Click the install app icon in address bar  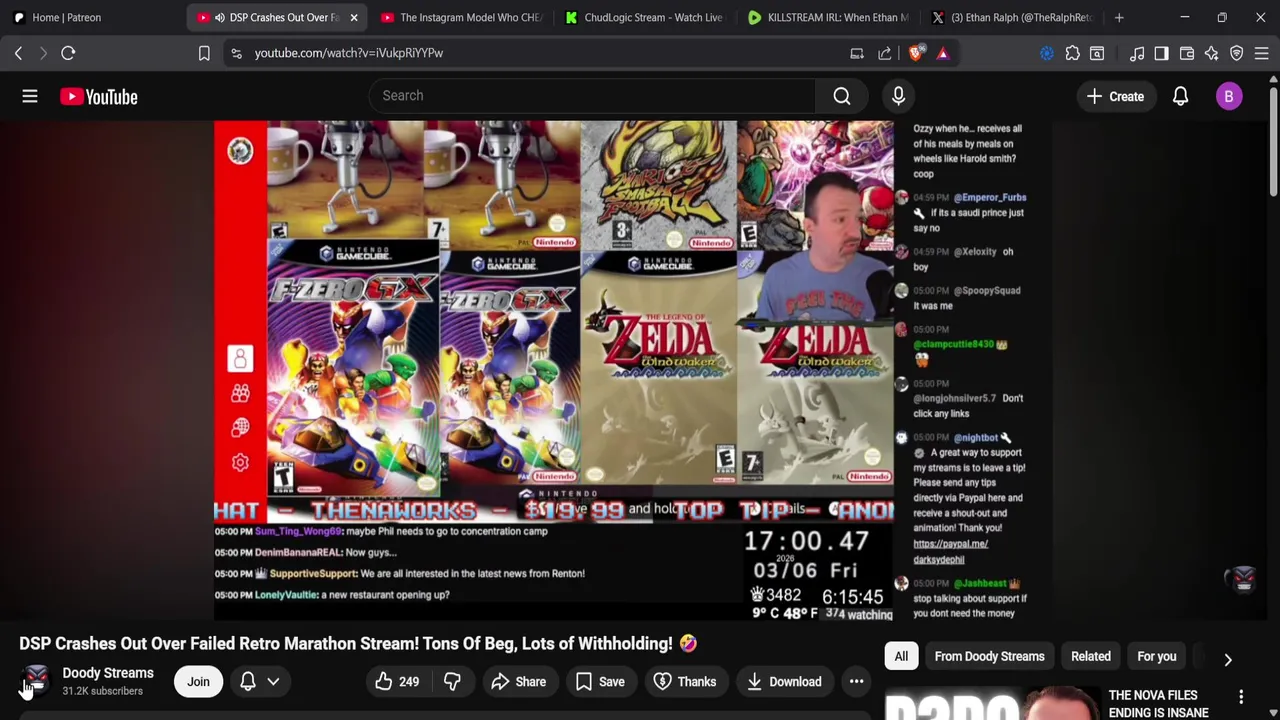click(x=857, y=53)
